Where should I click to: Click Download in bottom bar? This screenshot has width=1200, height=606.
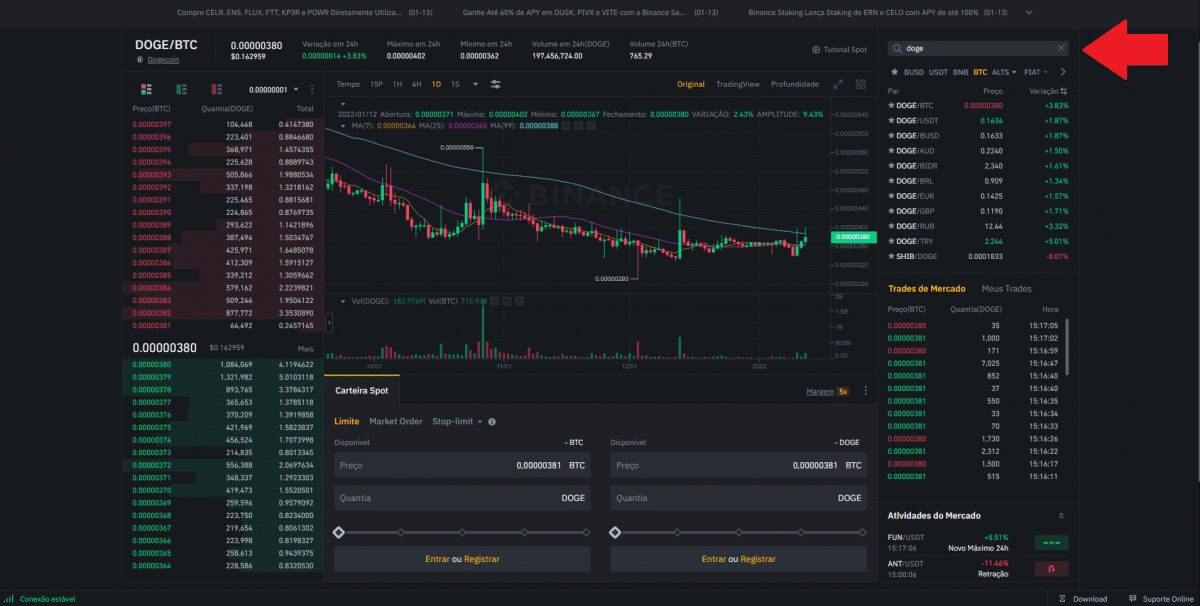(x=1083, y=599)
